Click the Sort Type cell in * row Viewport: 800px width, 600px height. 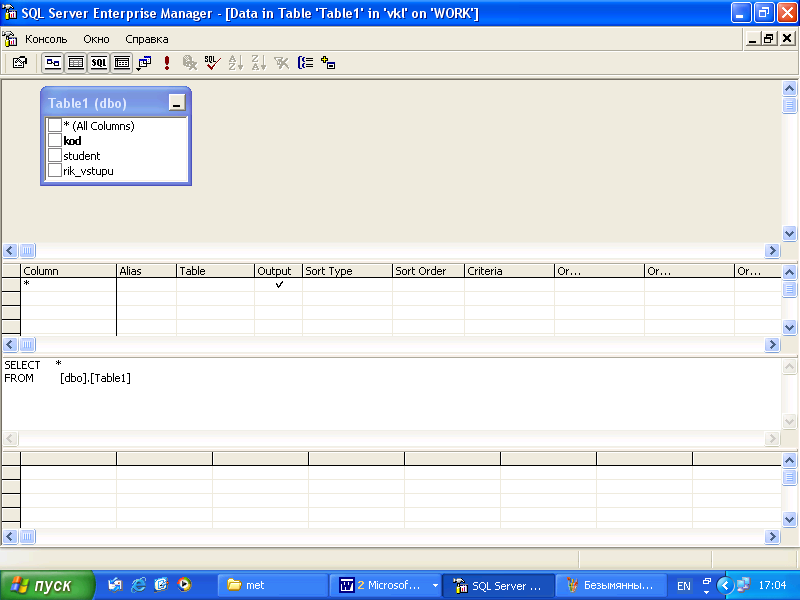click(347, 285)
